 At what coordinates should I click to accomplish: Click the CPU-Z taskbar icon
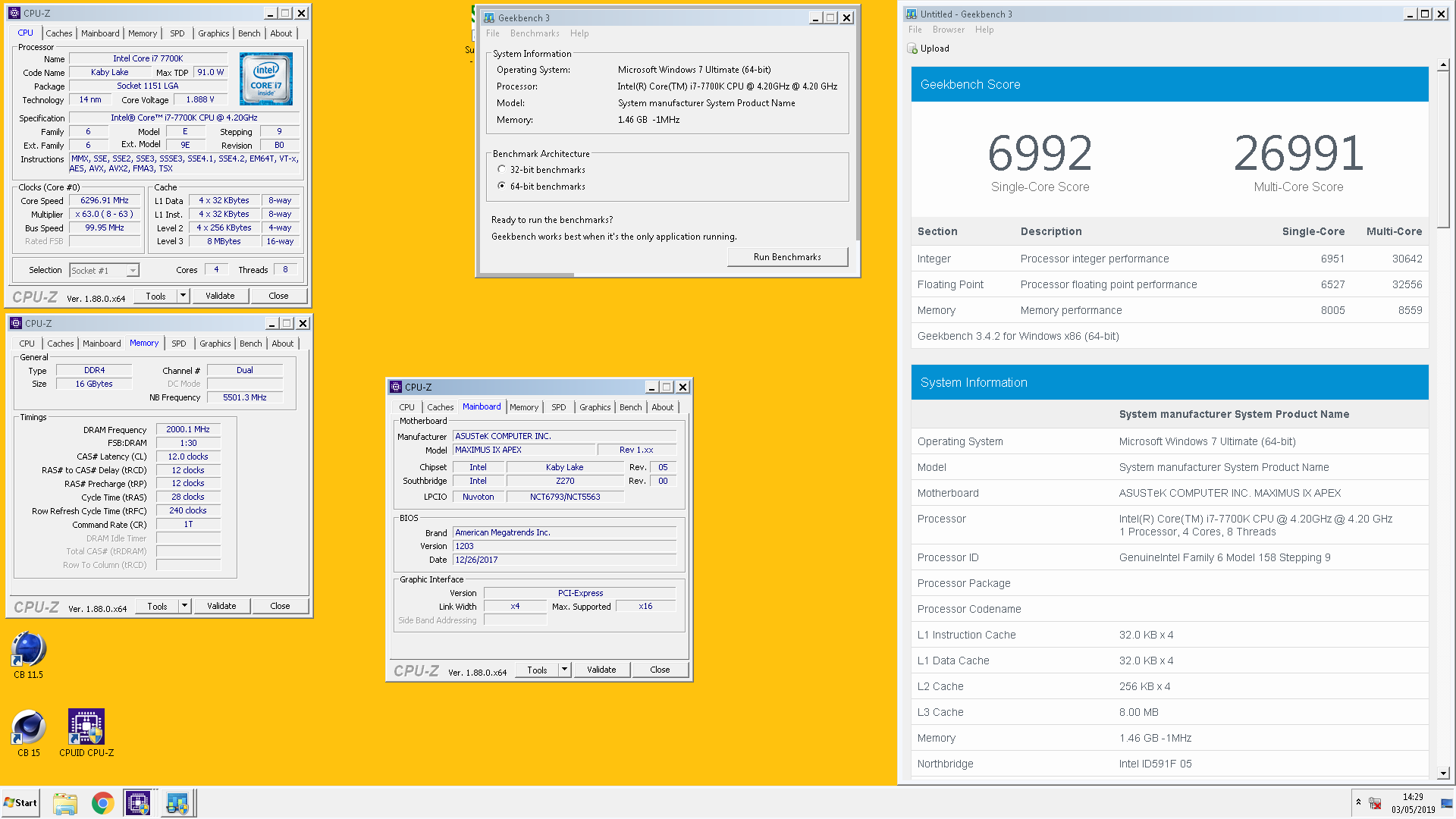coord(139,803)
